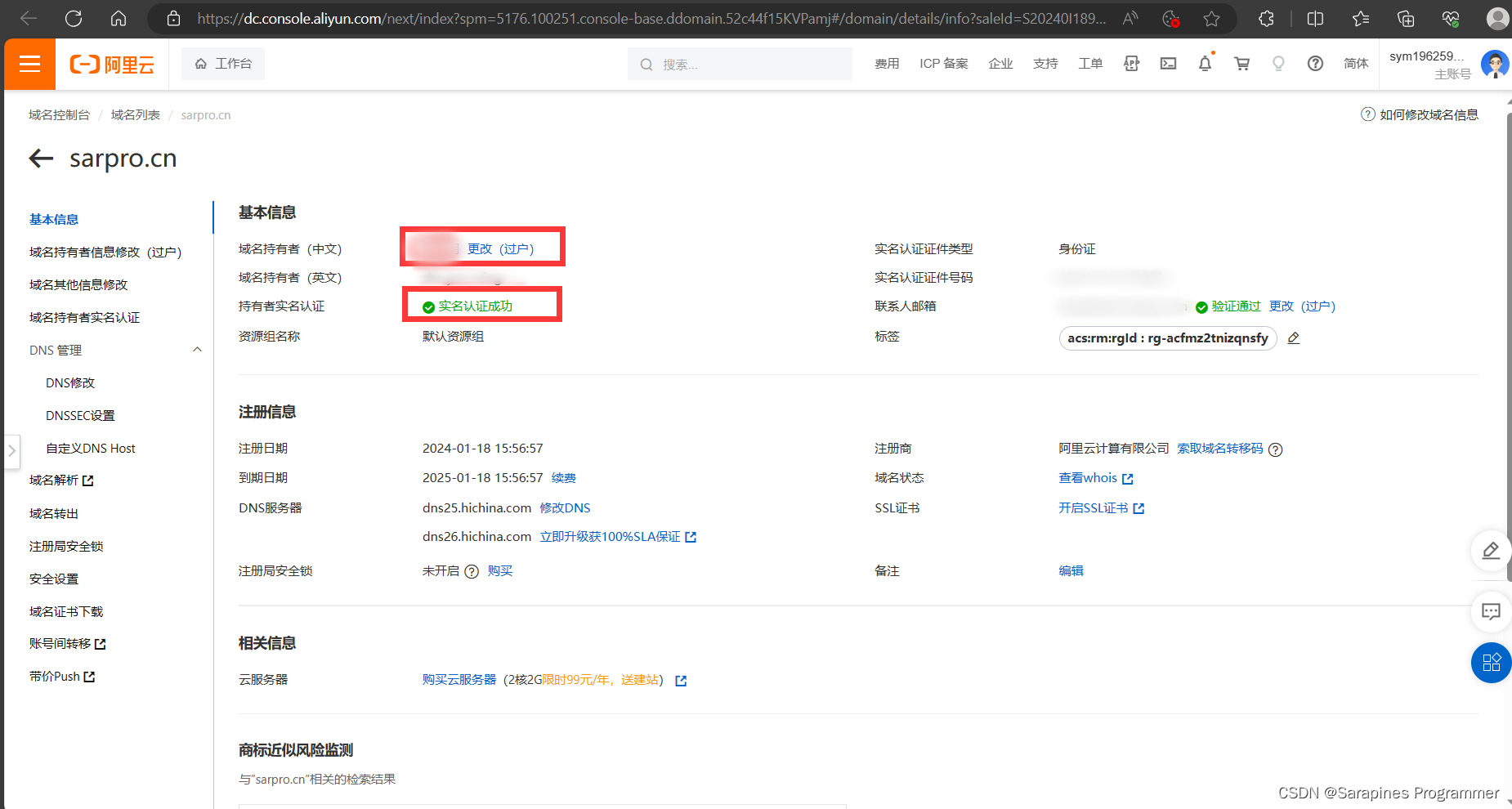The width and height of the screenshot is (1512, 809).
Task: Click the help question mark icon
Action: coord(1315,64)
